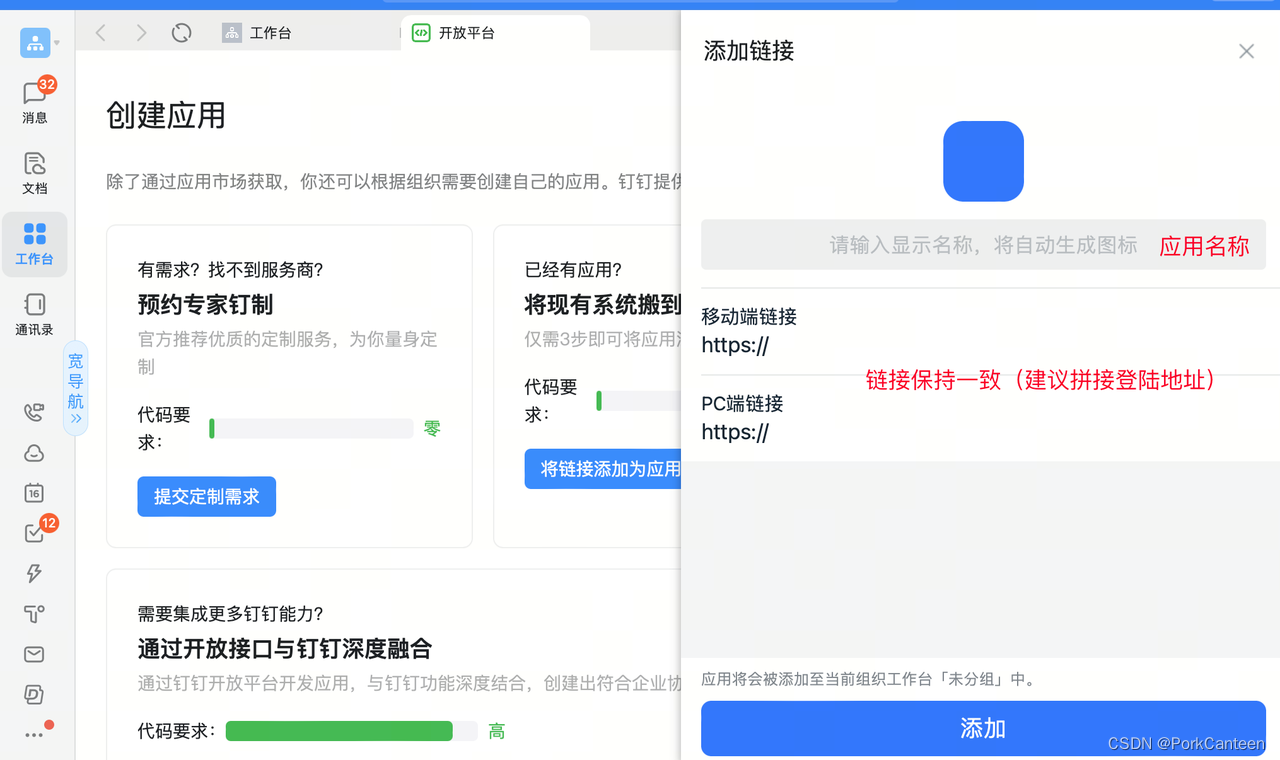Viewport: 1280px width, 760px height.
Task: Open the phone and video call icon
Action: (34, 412)
